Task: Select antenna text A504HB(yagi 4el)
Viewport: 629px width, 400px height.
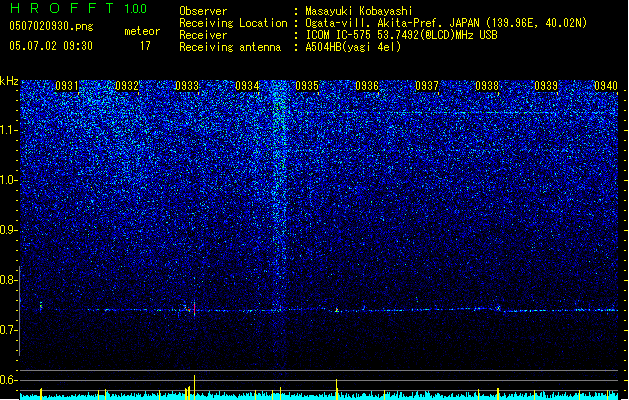Action: tap(353, 47)
